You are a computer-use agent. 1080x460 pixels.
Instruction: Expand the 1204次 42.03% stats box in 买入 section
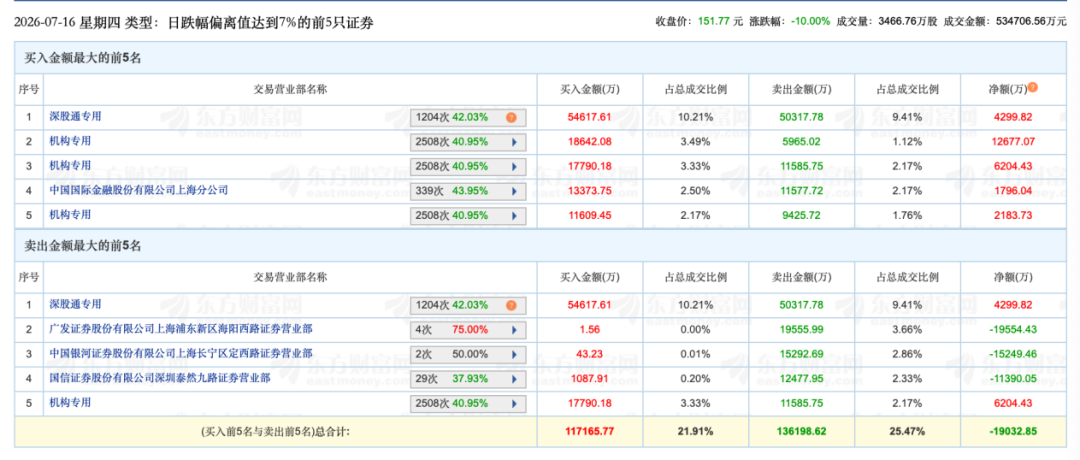click(x=468, y=118)
